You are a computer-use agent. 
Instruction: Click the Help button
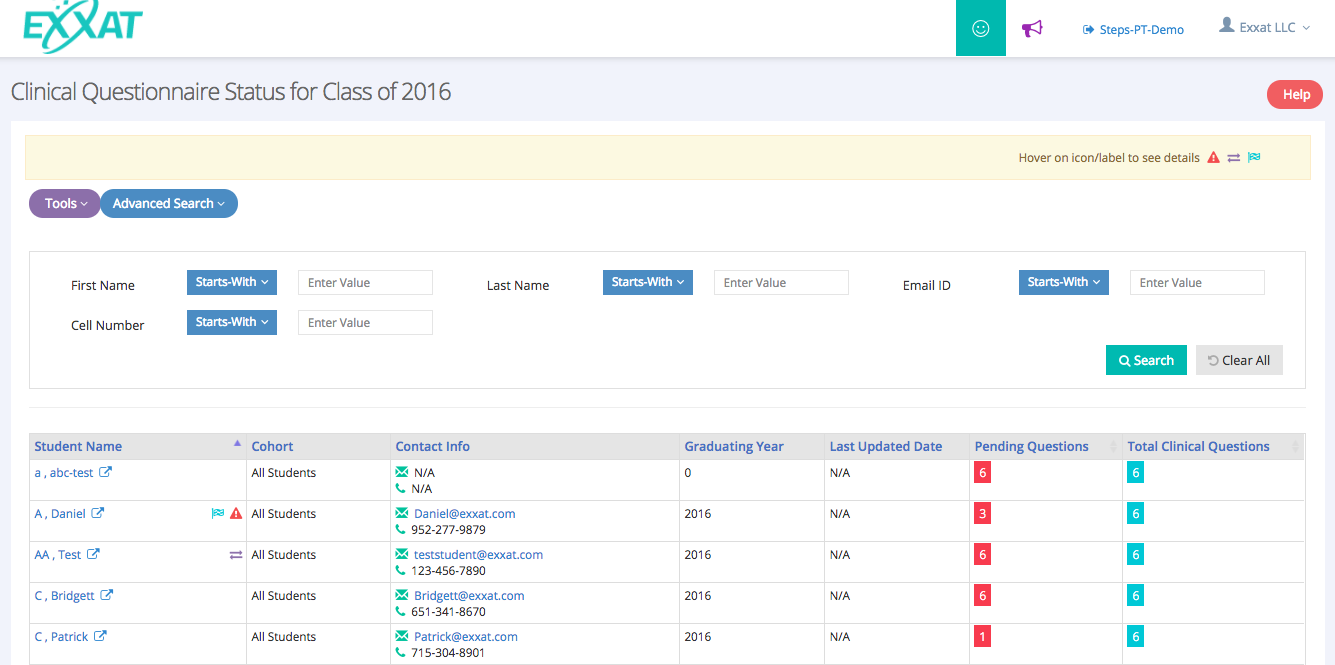point(1294,94)
